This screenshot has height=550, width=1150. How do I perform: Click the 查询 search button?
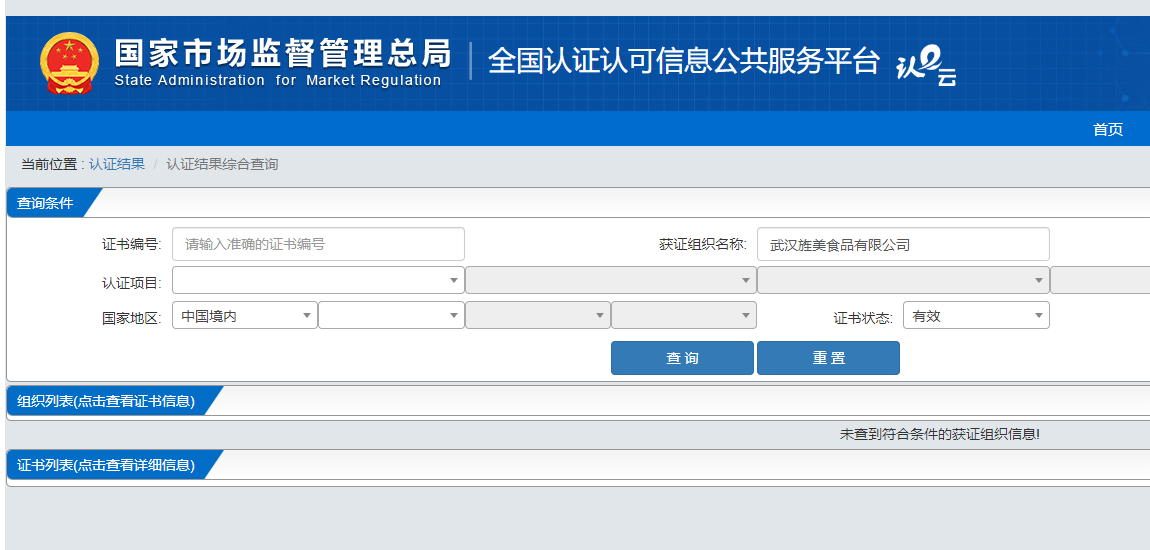click(682, 358)
